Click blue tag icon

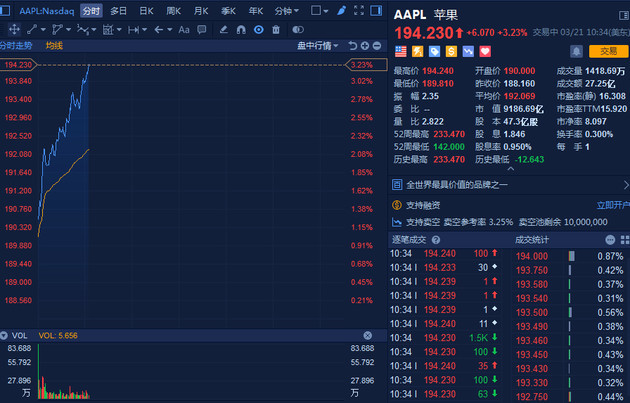[x=434, y=51]
